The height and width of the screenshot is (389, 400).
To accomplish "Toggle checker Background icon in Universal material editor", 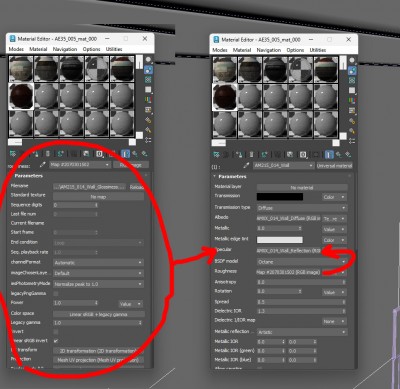I will [x=352, y=81].
